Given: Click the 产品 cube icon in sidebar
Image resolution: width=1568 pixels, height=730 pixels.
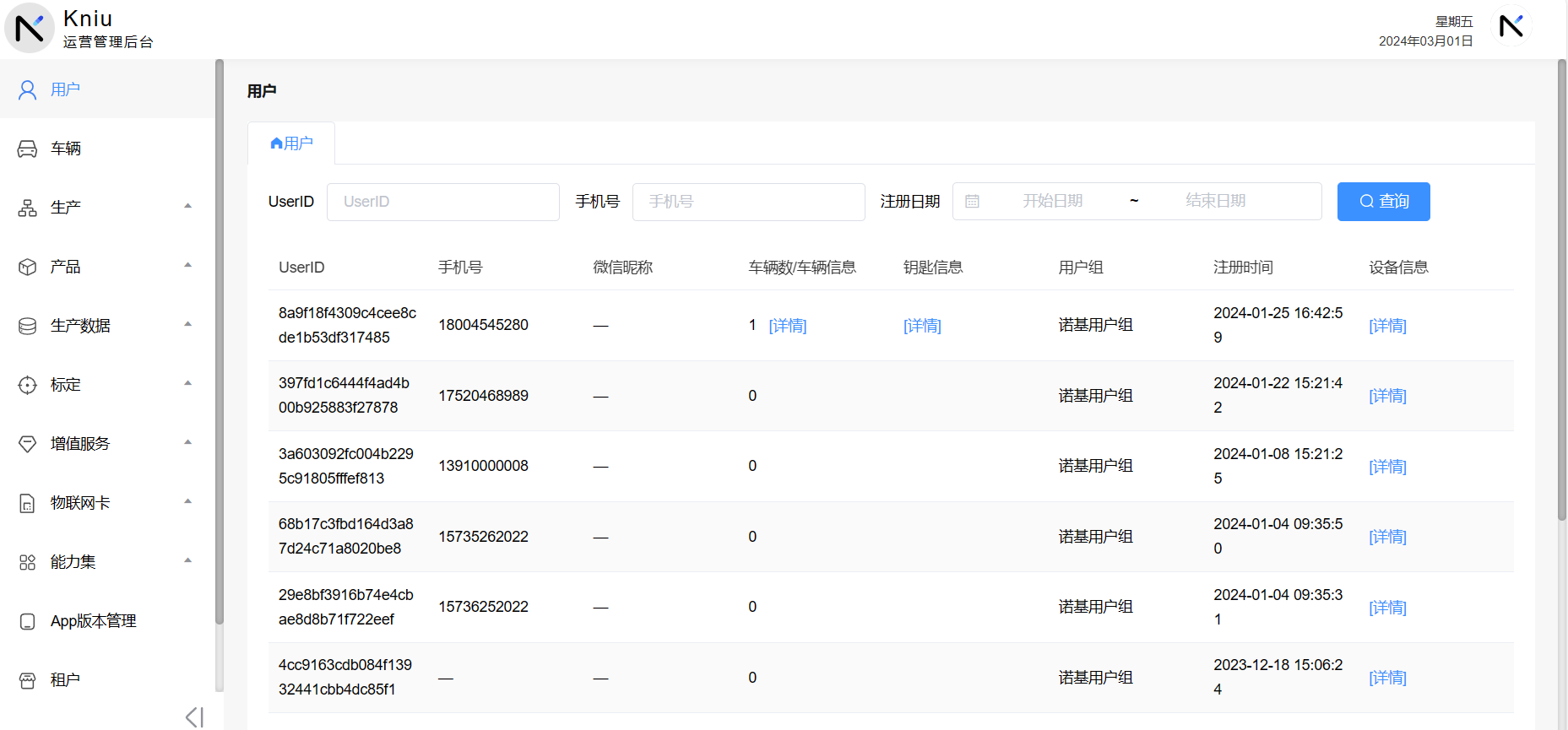Looking at the screenshot, I should pos(28,267).
